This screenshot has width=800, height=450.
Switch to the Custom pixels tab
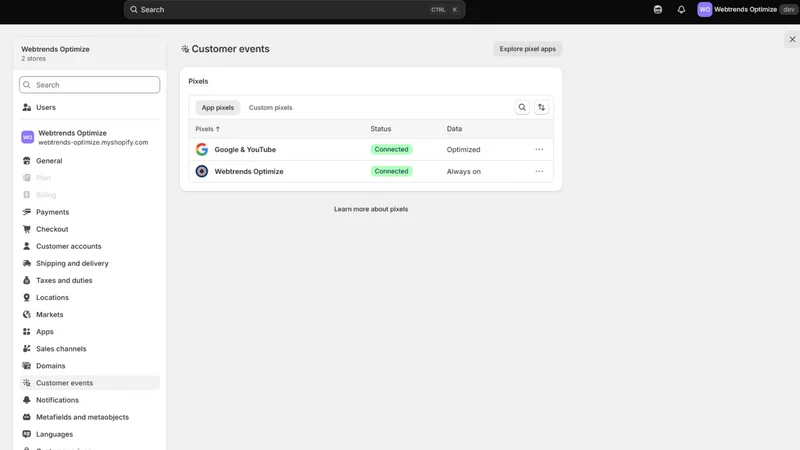tap(270, 108)
